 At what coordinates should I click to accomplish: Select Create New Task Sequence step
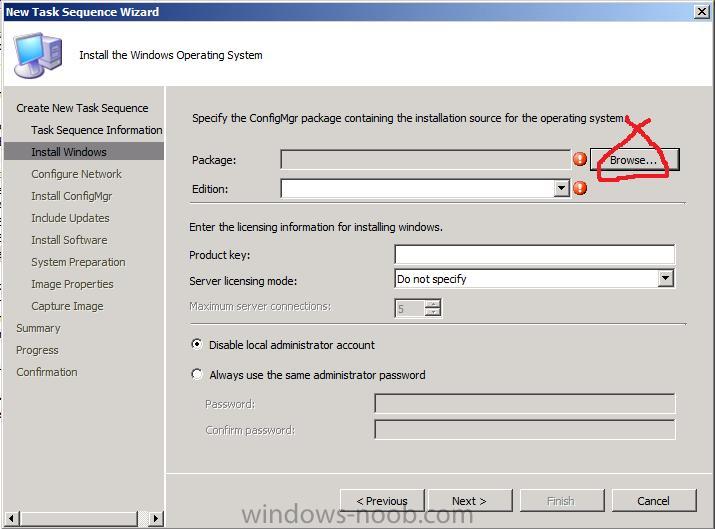(x=82, y=108)
